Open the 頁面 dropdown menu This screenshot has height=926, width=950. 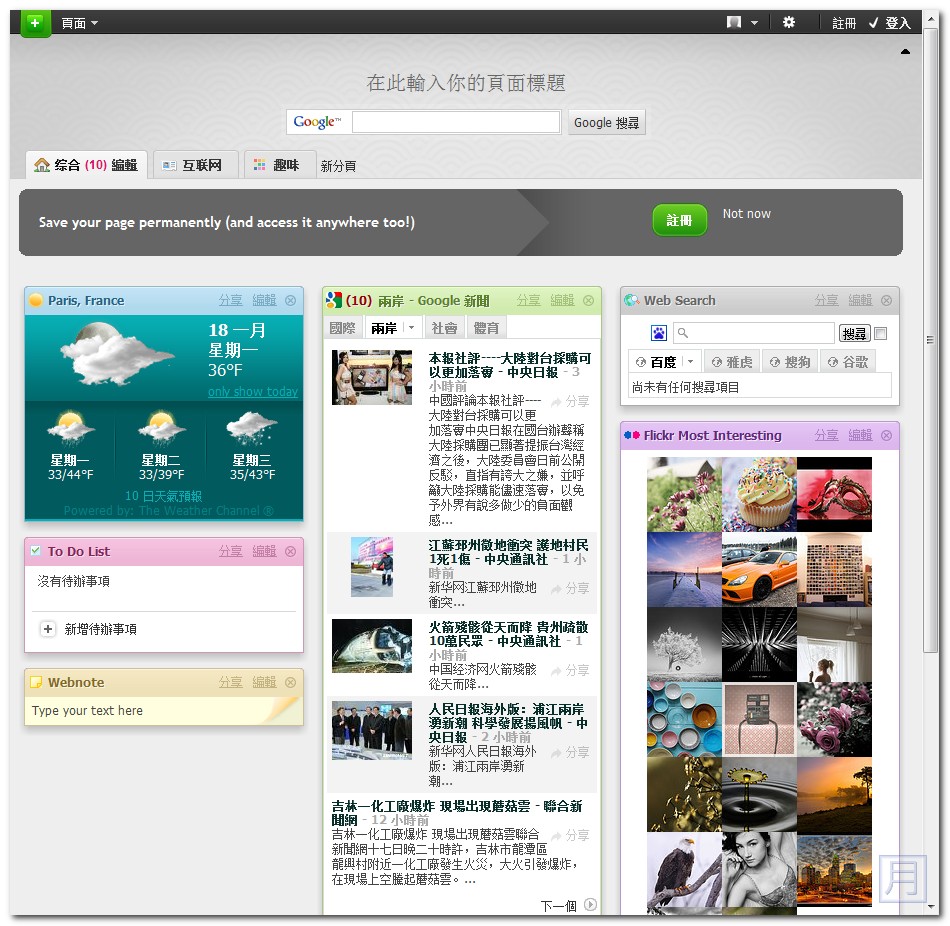[80, 23]
